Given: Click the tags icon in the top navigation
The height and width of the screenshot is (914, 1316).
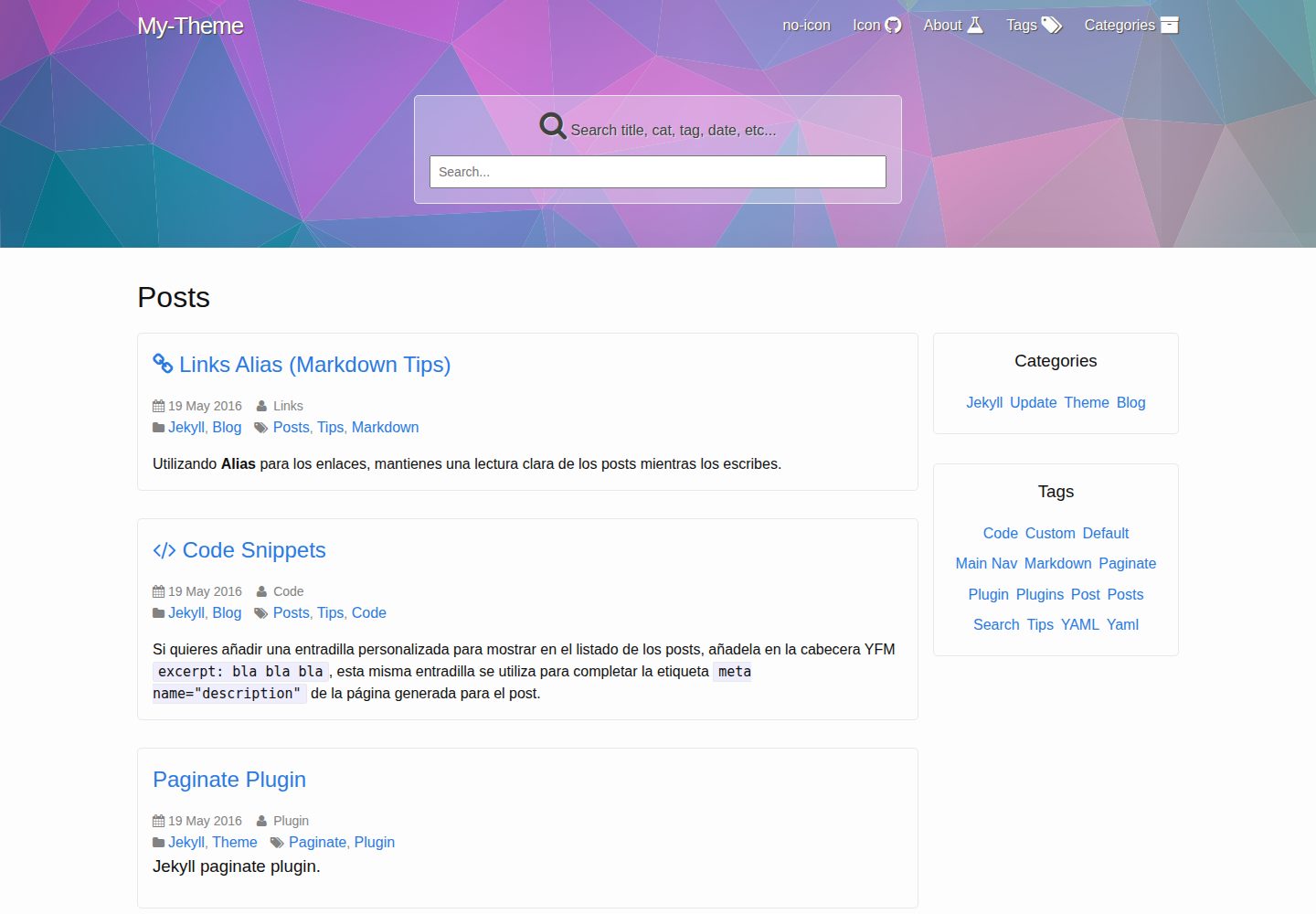Looking at the screenshot, I should (x=1052, y=25).
